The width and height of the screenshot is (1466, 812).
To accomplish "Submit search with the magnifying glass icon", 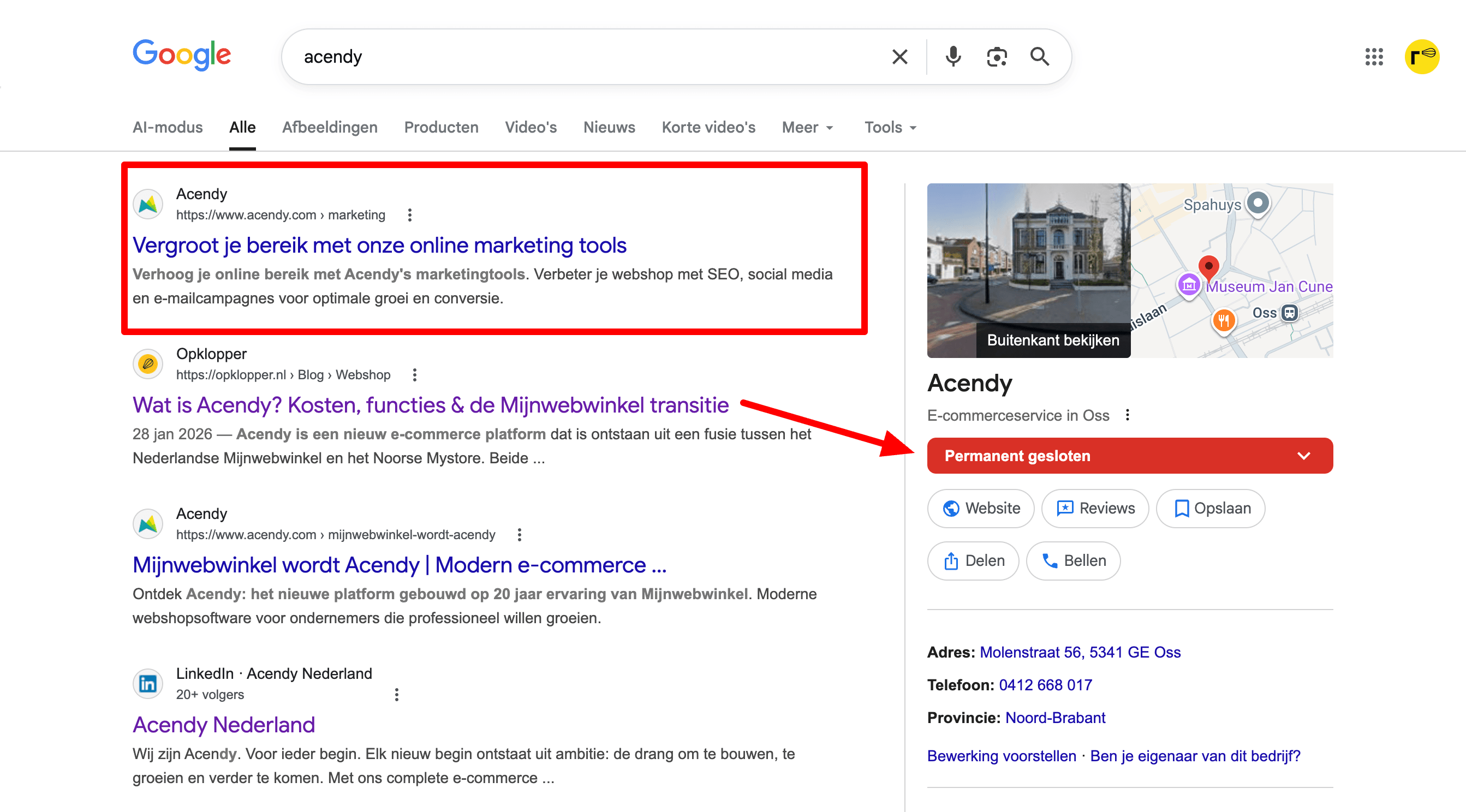I will click(1040, 57).
